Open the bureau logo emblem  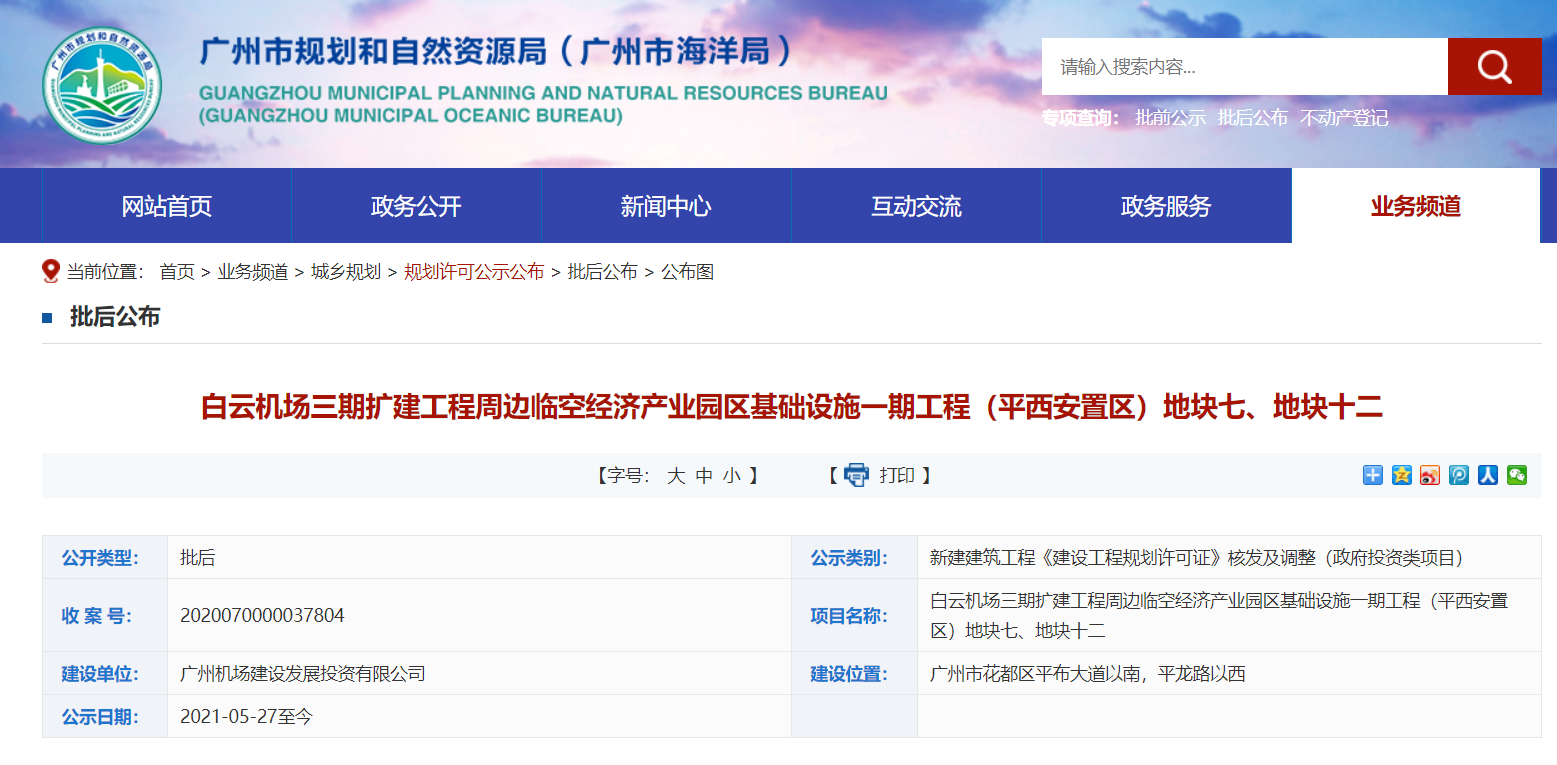[x=101, y=85]
